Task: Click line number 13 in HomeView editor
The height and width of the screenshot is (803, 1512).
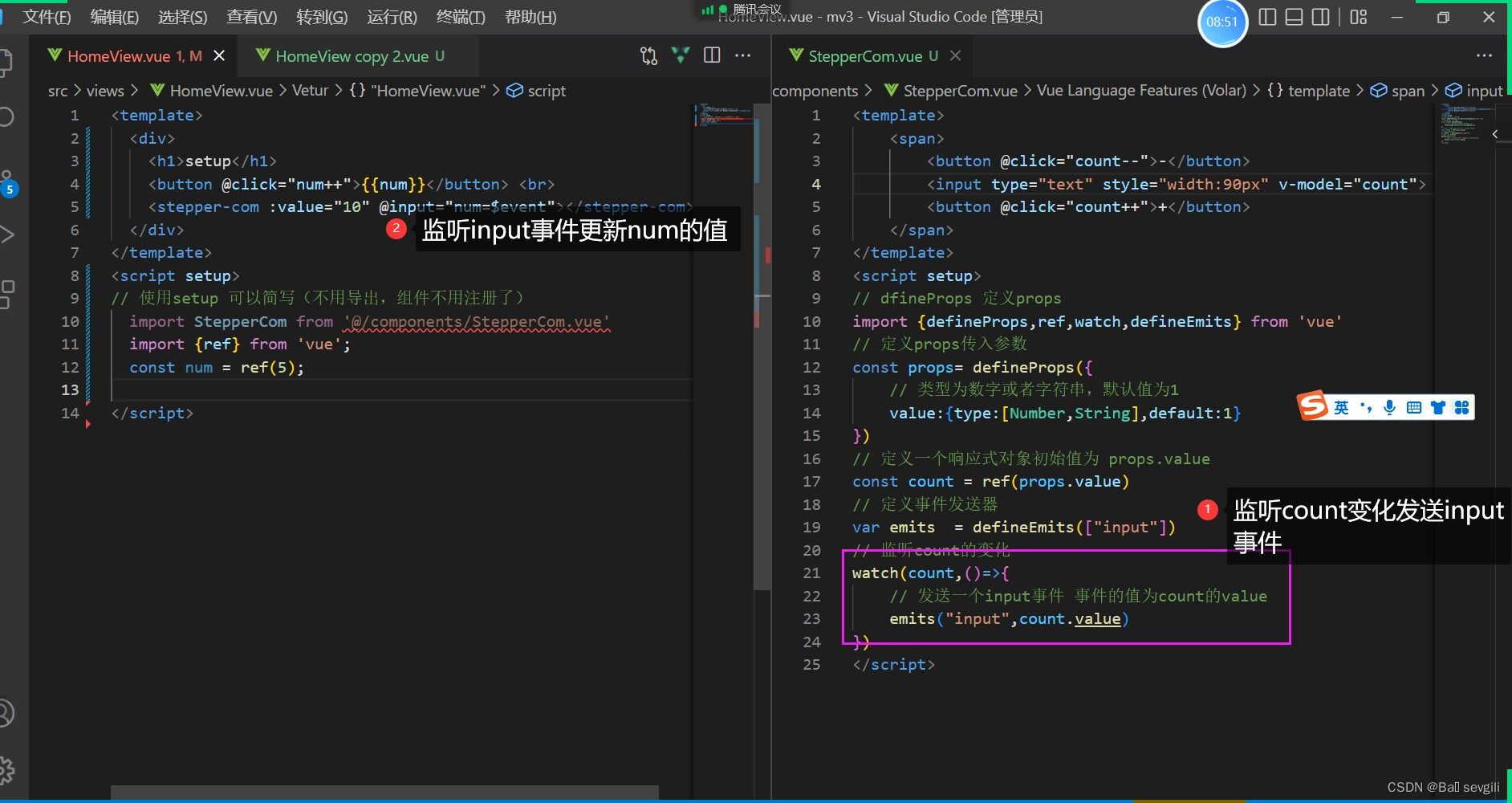Action: pyautogui.click(x=71, y=389)
